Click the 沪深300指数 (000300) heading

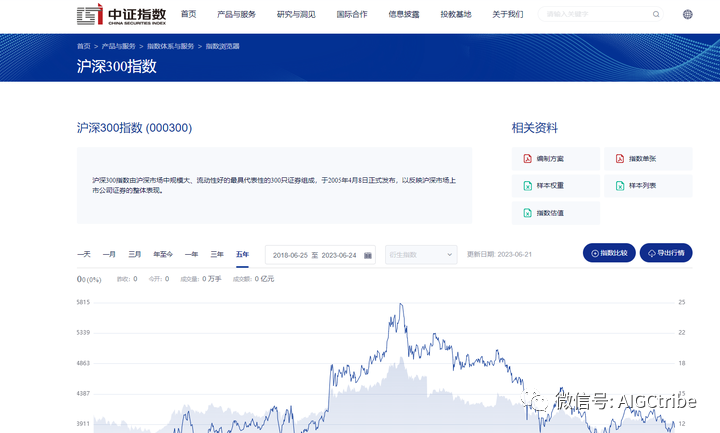(134, 128)
